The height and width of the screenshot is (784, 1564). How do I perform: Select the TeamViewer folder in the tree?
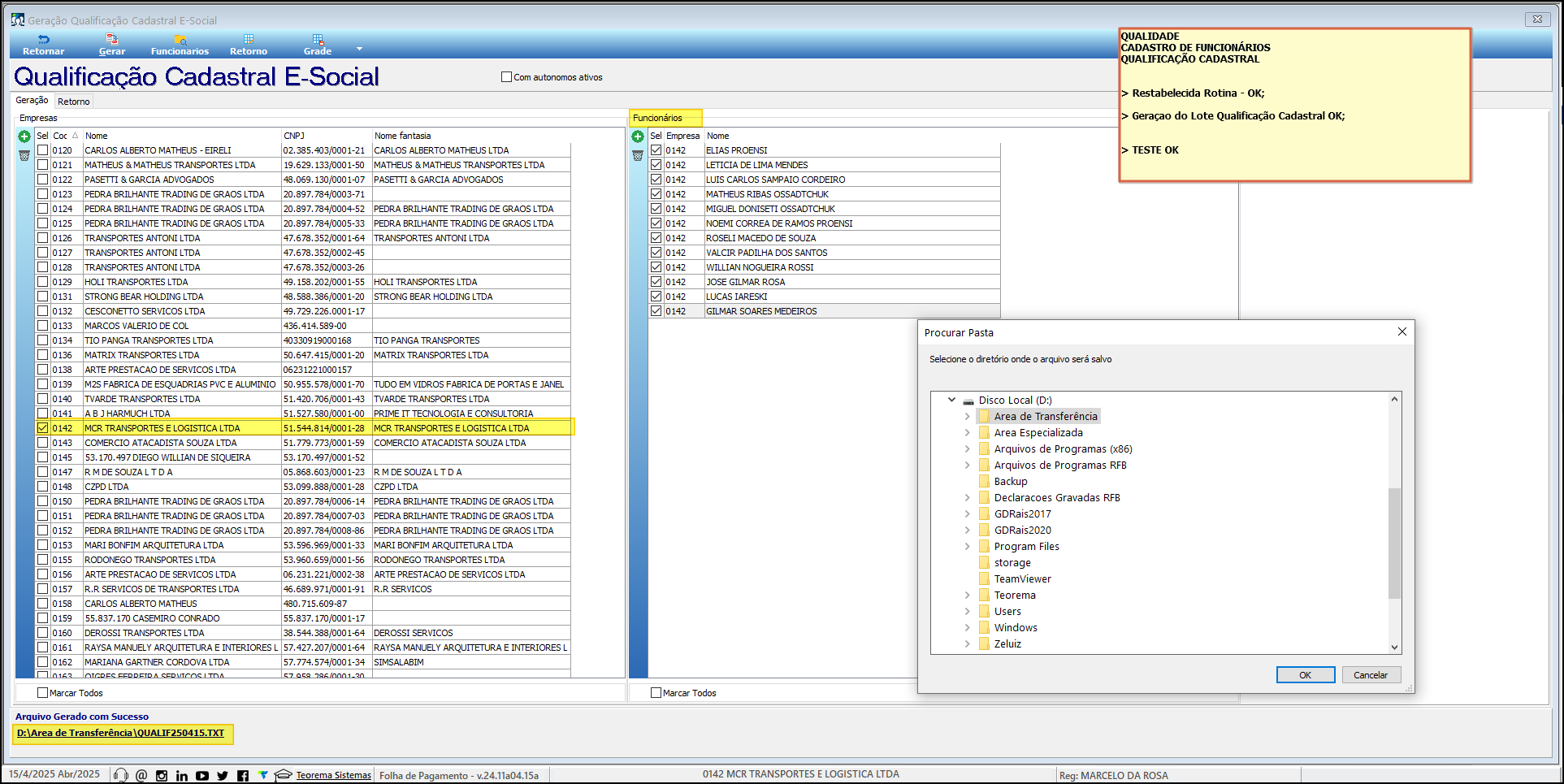click(x=1023, y=578)
